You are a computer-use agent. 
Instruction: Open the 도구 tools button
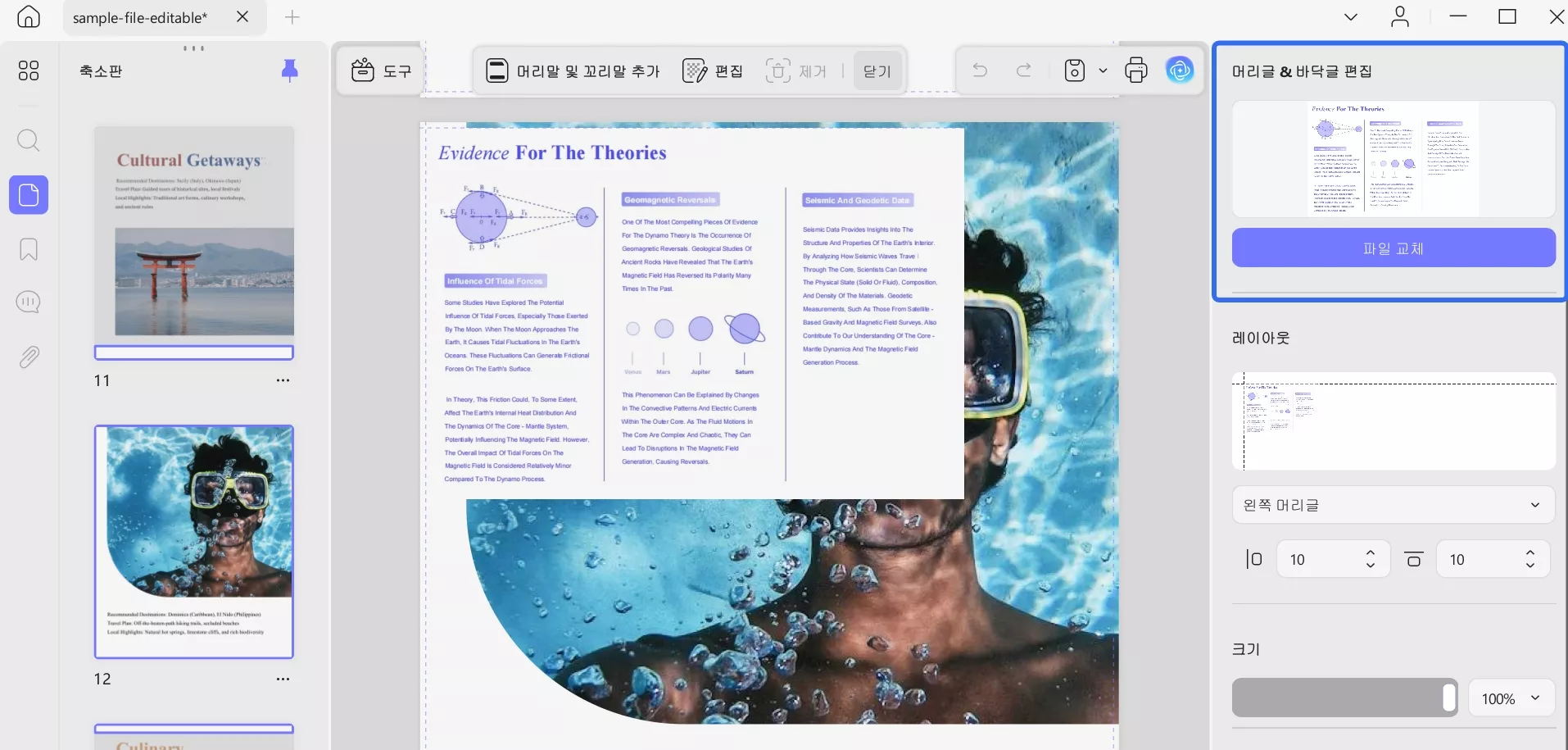pyautogui.click(x=381, y=71)
